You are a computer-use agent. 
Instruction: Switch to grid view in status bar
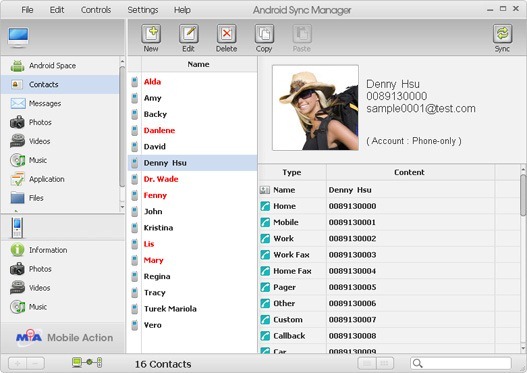(x=385, y=363)
